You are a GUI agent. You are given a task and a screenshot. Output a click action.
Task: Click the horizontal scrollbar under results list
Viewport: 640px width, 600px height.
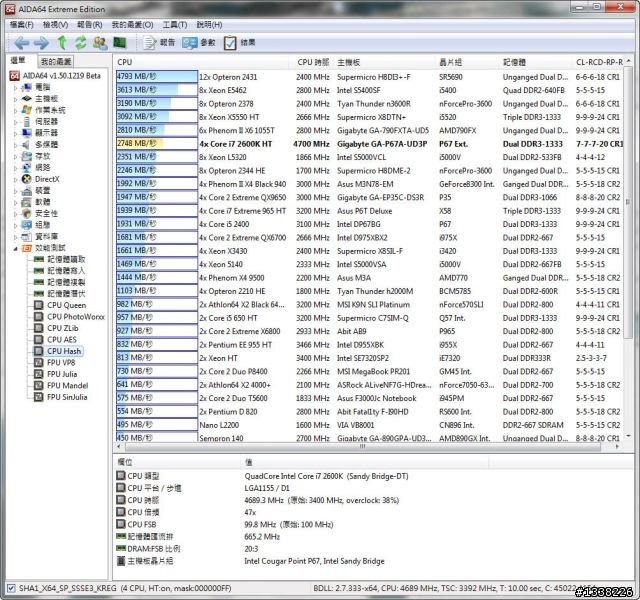click(x=362, y=447)
